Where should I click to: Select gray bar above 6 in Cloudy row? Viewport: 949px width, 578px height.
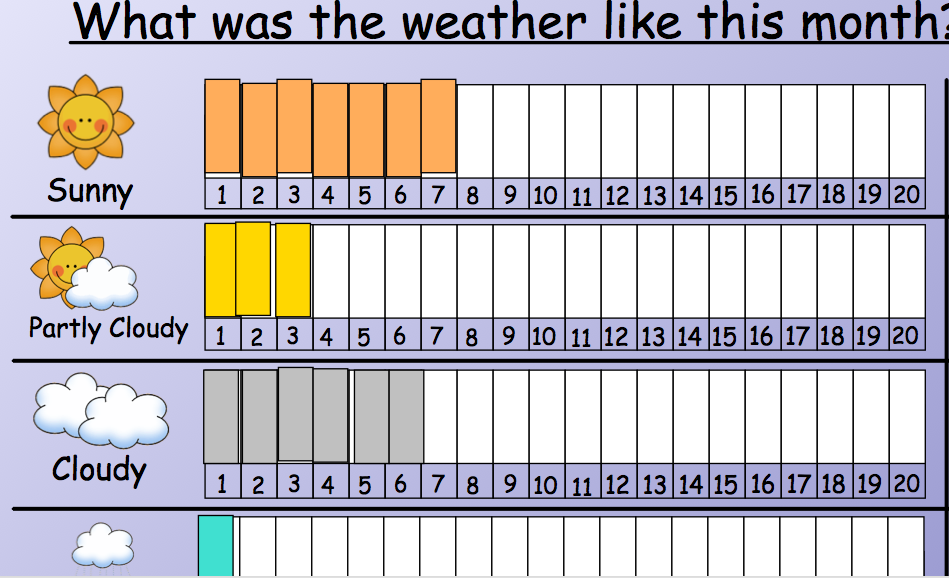coord(406,416)
